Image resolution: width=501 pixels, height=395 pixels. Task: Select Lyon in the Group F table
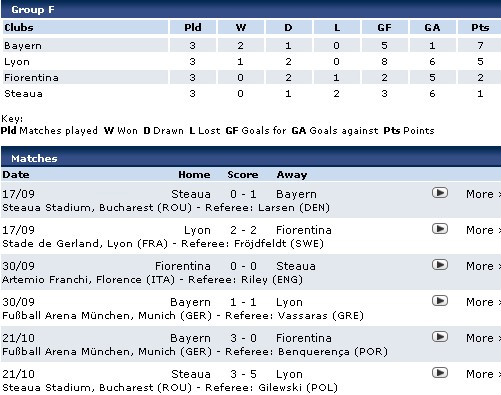(17, 62)
